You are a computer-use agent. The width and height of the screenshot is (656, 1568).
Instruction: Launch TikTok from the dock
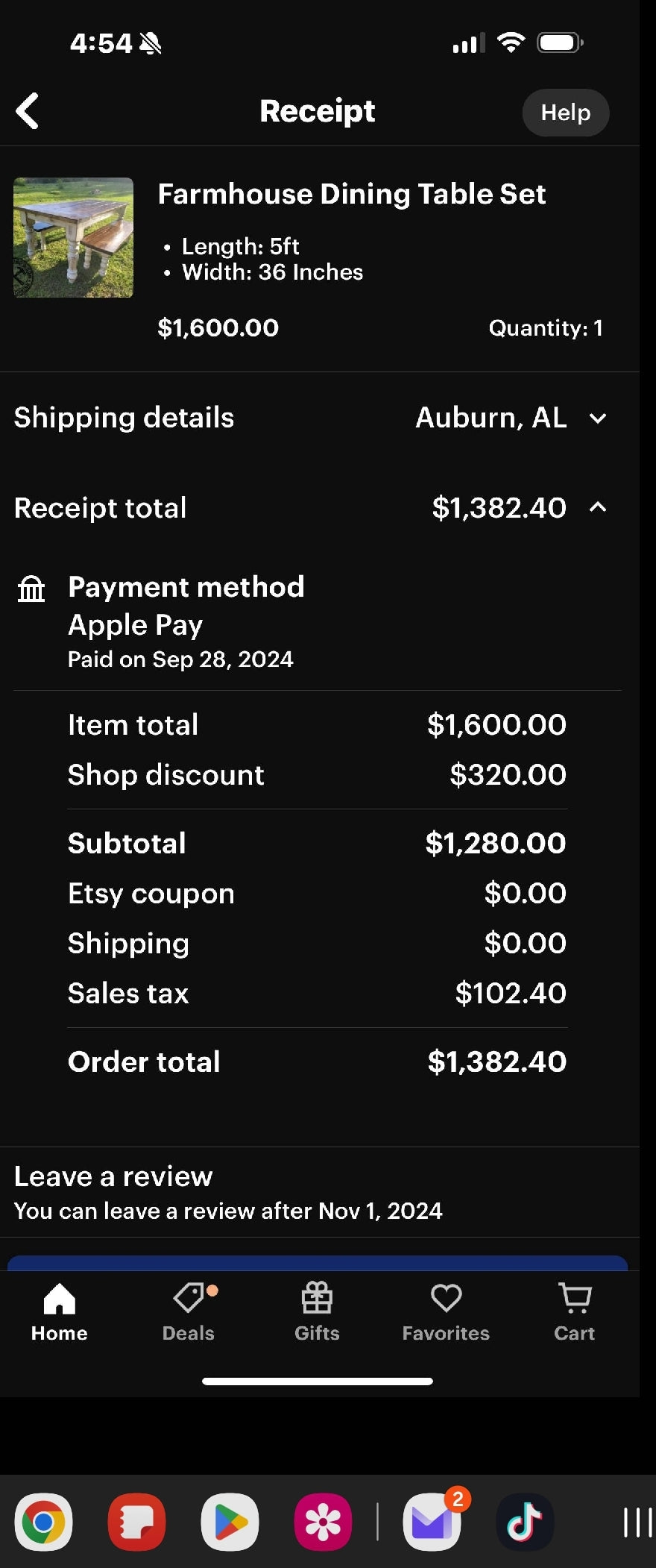click(x=525, y=1522)
